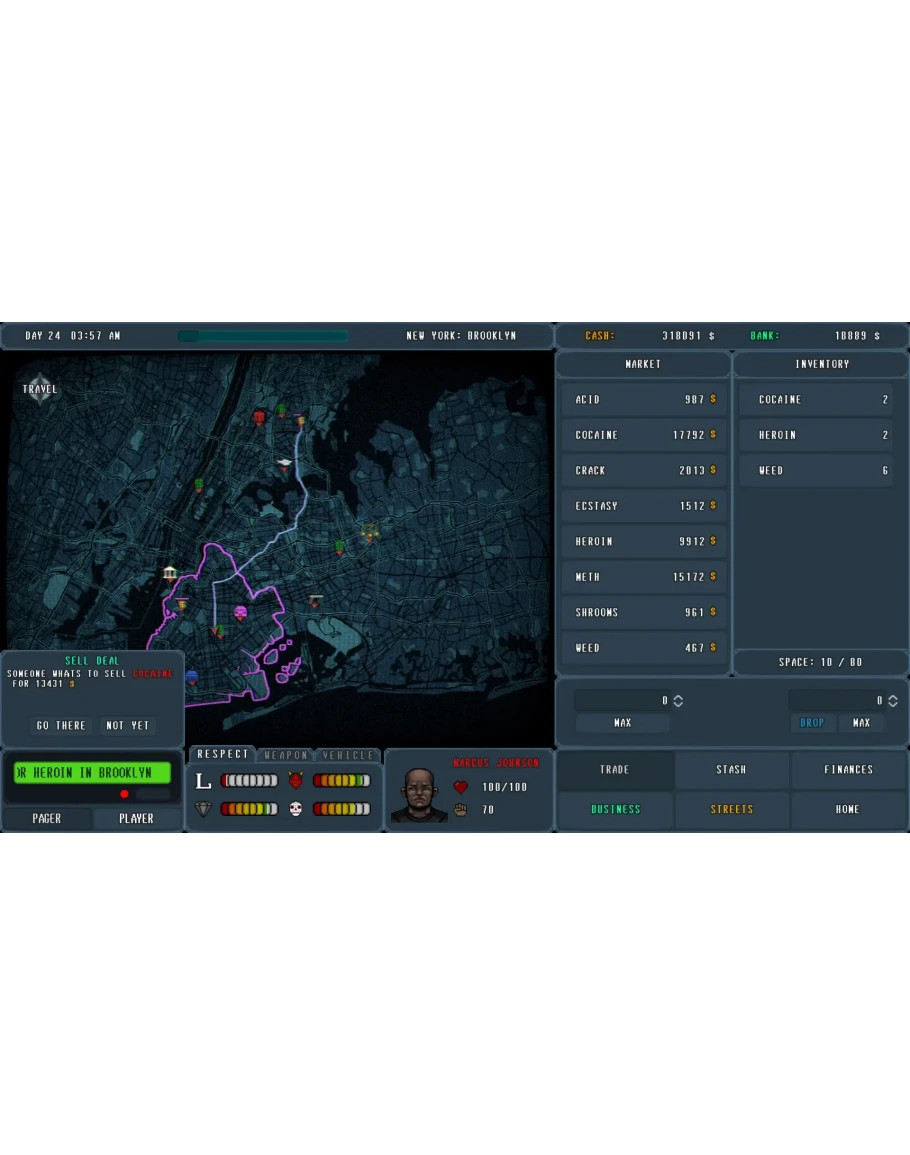
Task: Open the Streets menu
Action: point(732,809)
